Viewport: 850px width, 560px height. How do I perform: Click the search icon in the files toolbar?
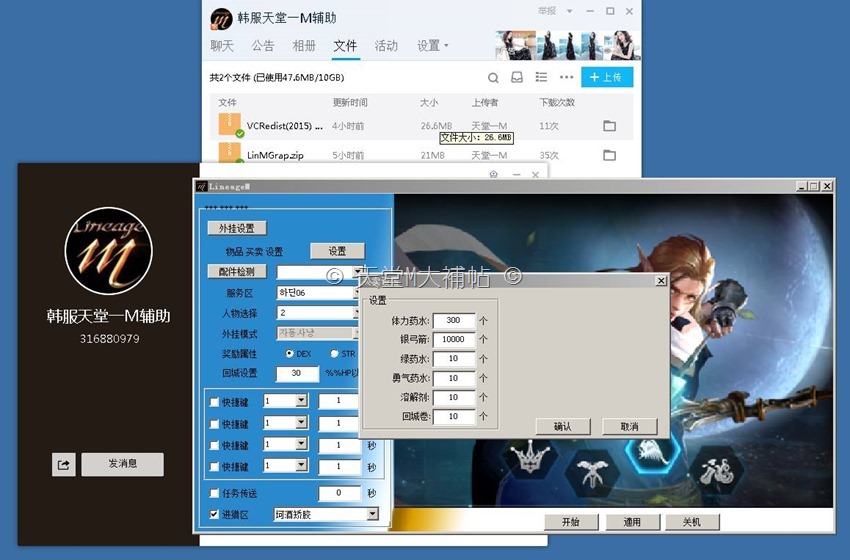[493, 78]
